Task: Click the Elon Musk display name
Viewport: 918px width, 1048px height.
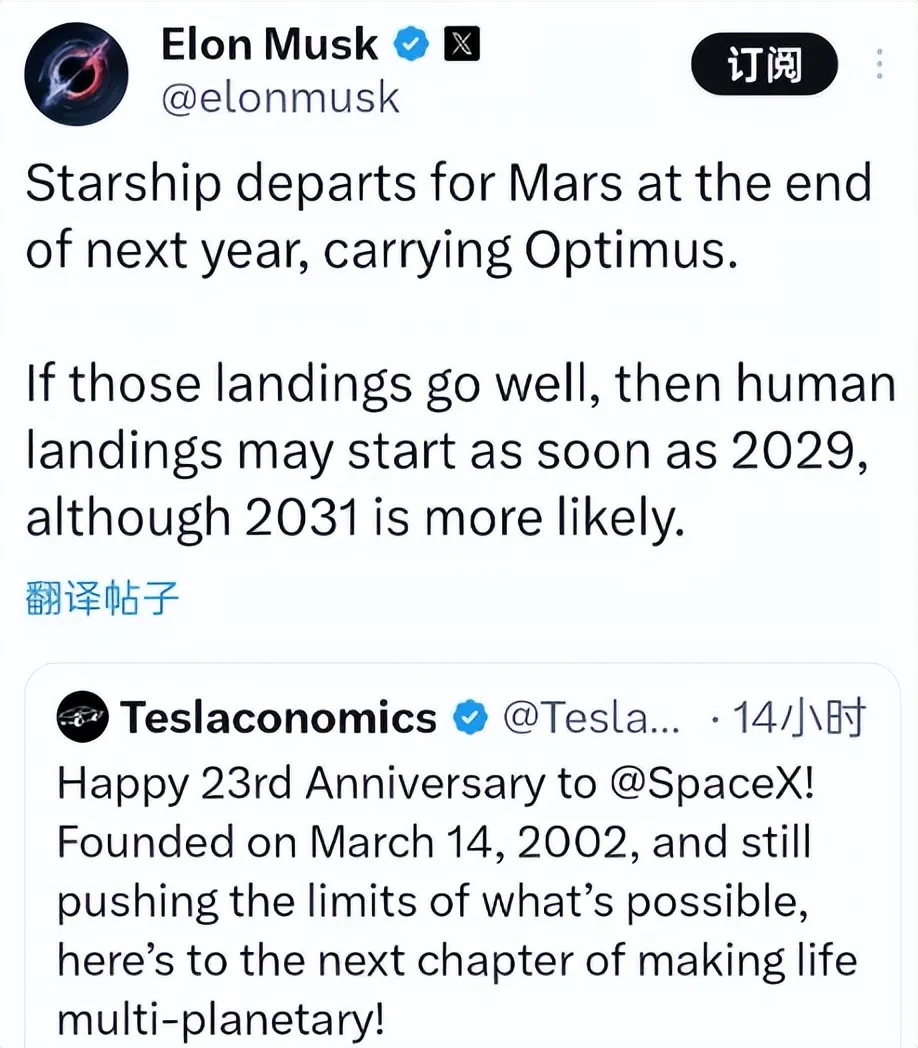Action: click(x=269, y=44)
